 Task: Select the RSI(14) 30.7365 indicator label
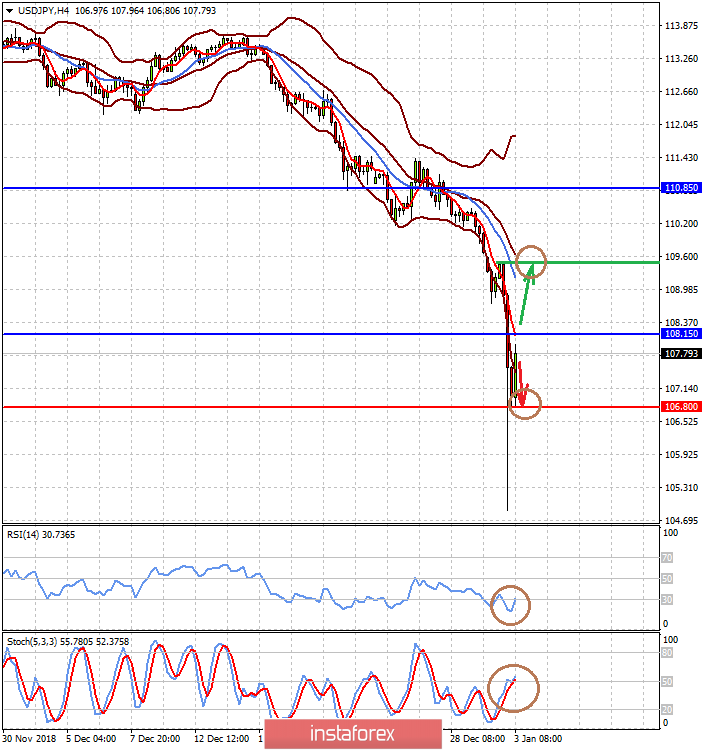[41, 535]
